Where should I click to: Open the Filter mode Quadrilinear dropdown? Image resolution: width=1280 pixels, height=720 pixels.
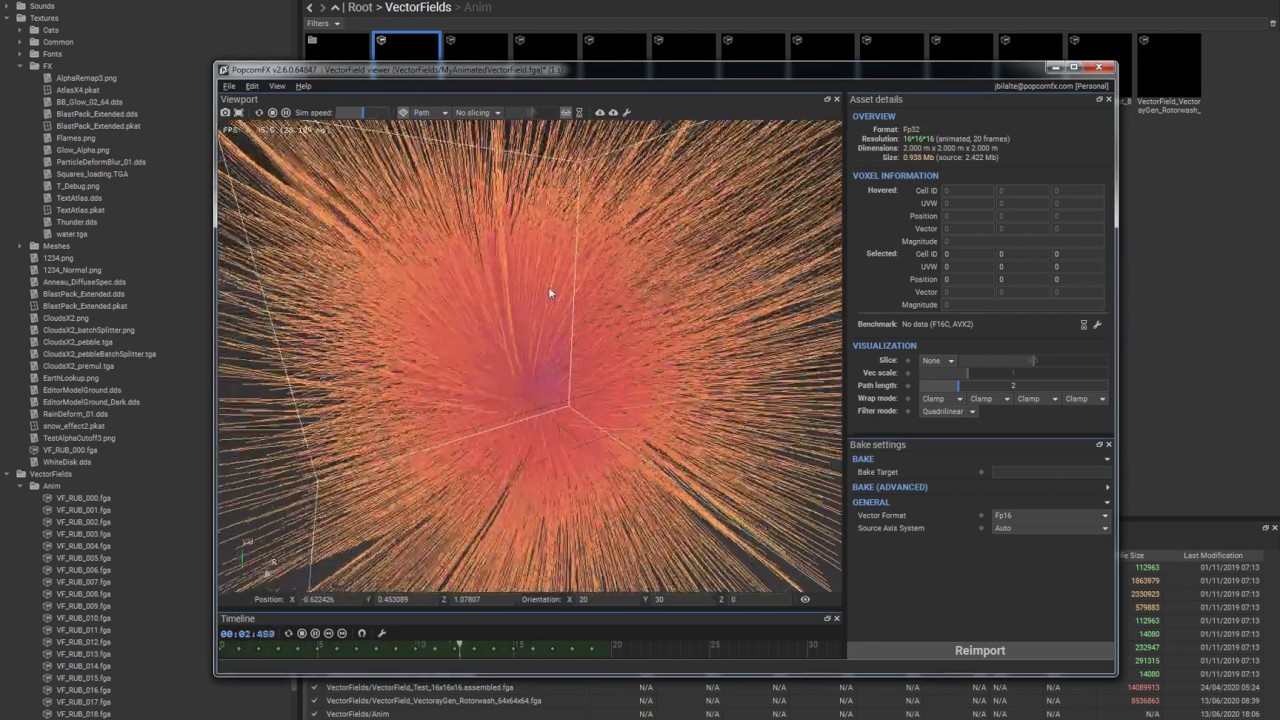point(949,411)
